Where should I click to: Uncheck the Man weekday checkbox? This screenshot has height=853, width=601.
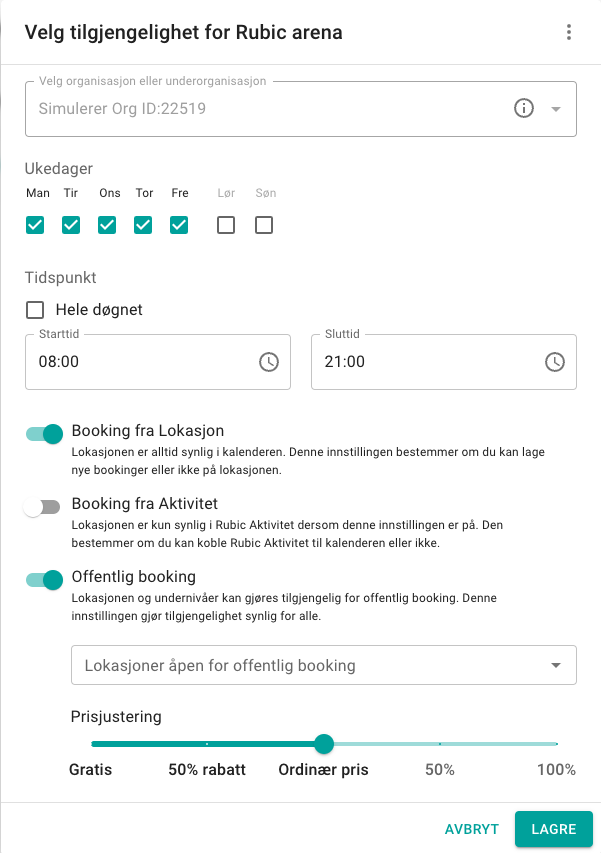pyautogui.click(x=35, y=225)
